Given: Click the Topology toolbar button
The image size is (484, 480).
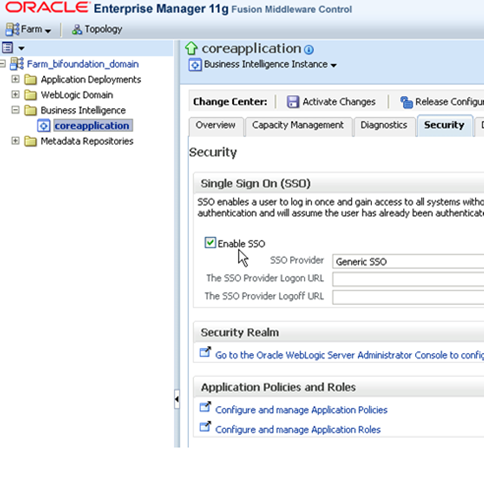Looking at the screenshot, I should click(x=97, y=29).
